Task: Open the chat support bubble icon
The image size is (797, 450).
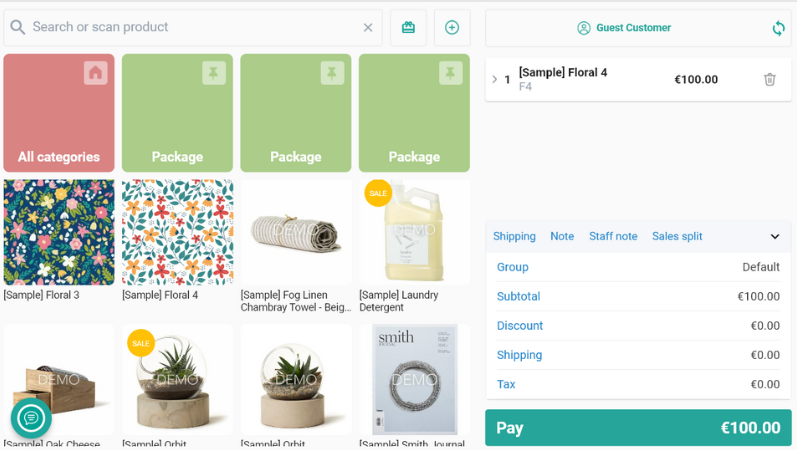Action: tap(31, 418)
